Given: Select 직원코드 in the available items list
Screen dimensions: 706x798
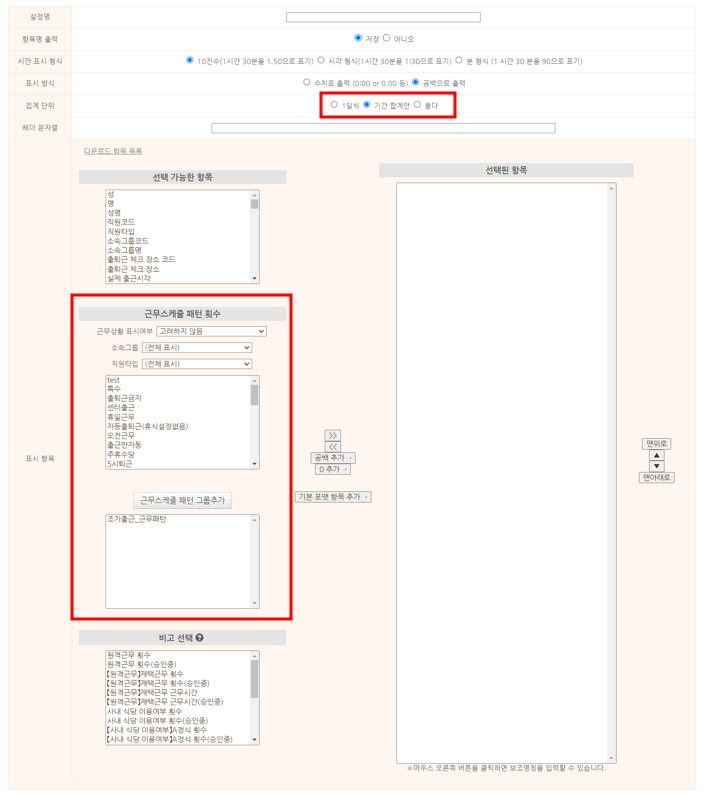Looking at the screenshot, I should tap(121, 222).
